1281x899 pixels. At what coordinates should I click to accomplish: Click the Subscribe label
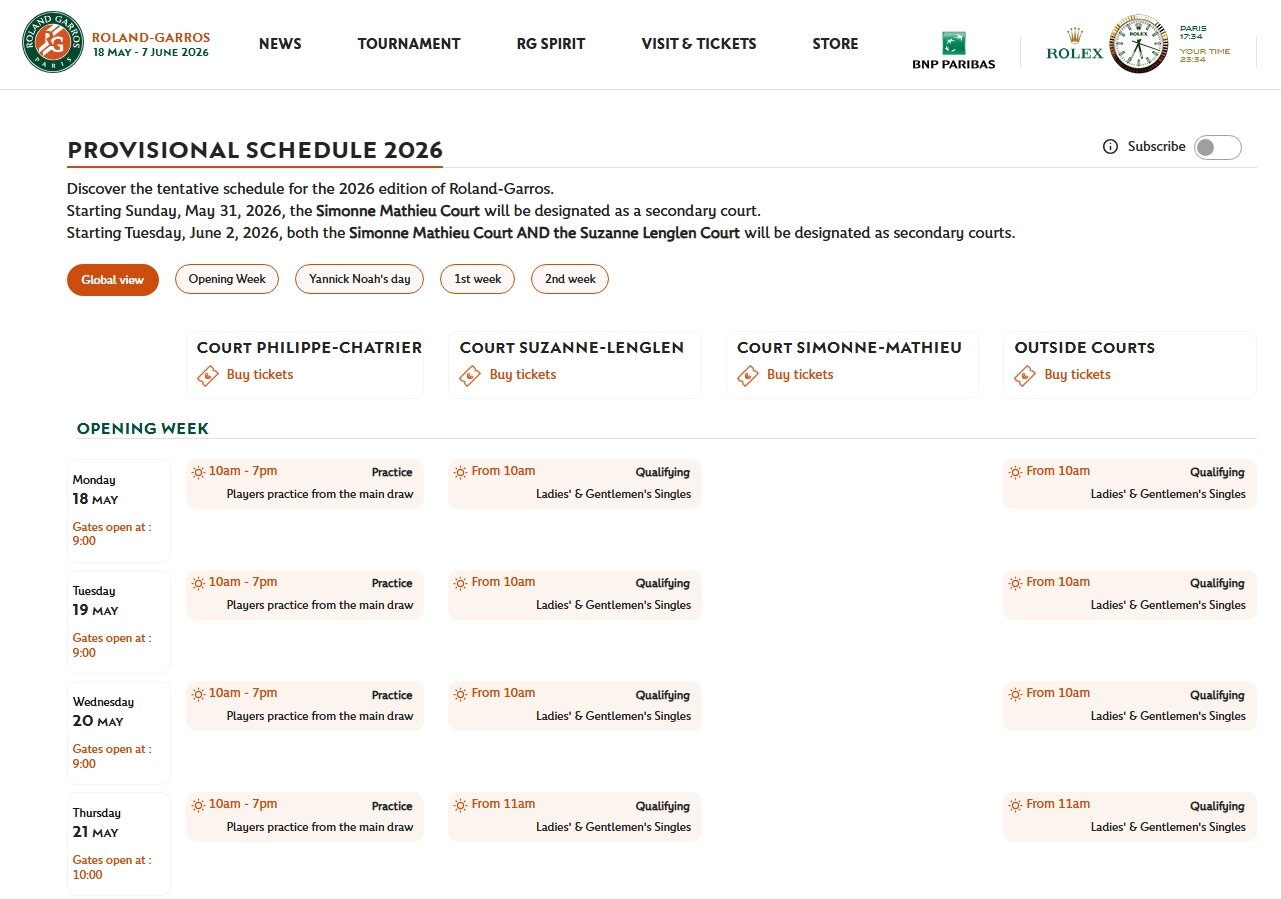click(x=1157, y=147)
